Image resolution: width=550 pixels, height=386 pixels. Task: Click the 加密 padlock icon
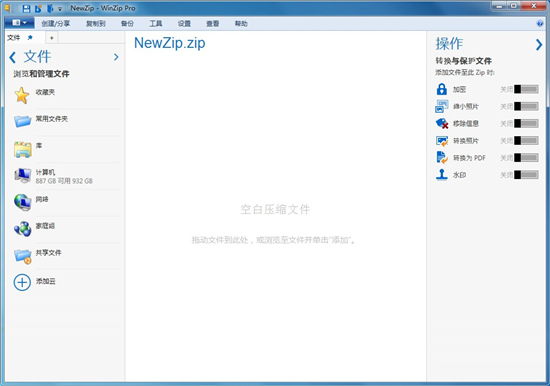tap(442, 89)
